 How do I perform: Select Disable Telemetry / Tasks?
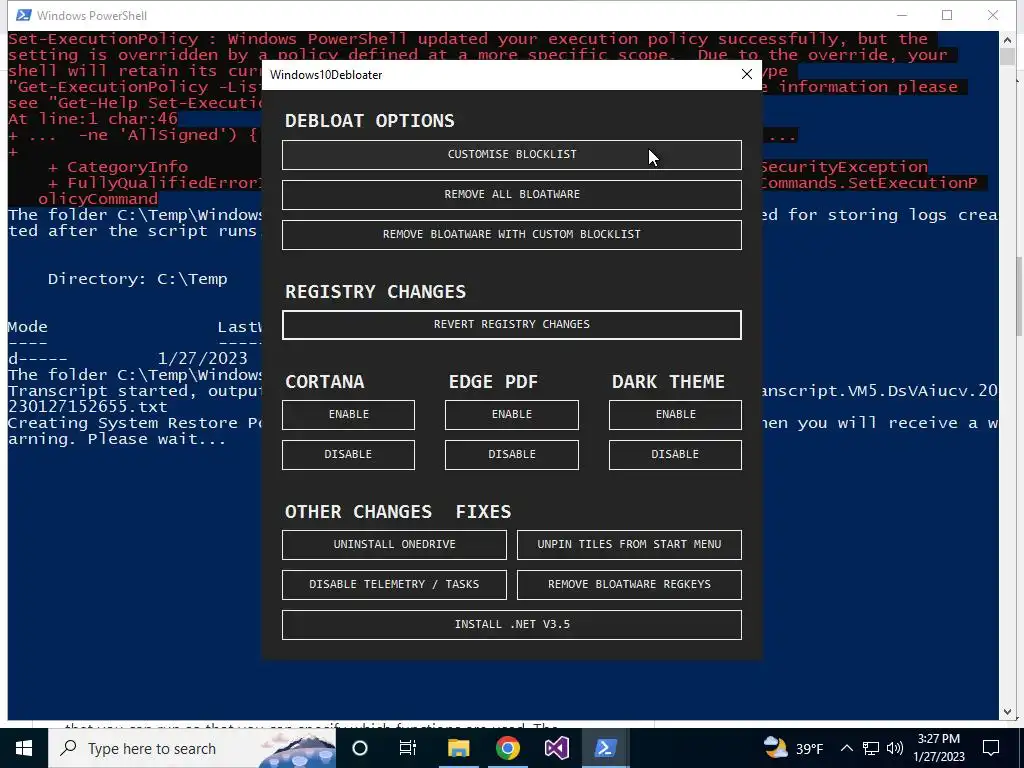pyautogui.click(x=394, y=584)
